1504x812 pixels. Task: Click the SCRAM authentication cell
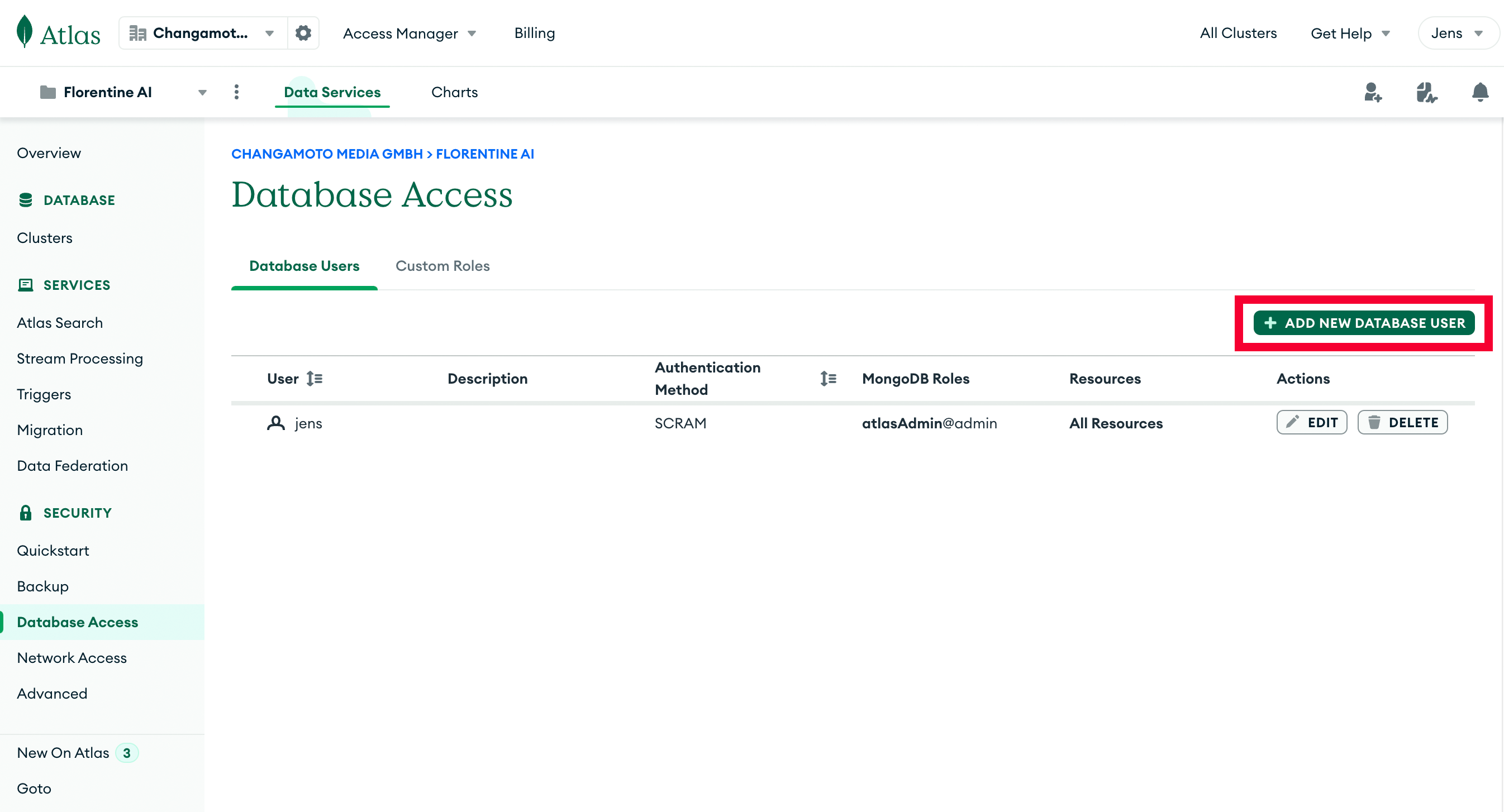coord(680,423)
